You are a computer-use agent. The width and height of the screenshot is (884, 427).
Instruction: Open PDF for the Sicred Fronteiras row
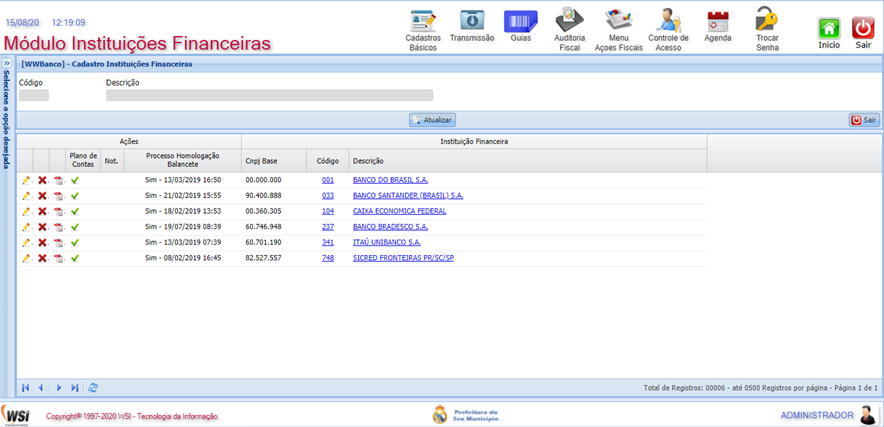59,258
